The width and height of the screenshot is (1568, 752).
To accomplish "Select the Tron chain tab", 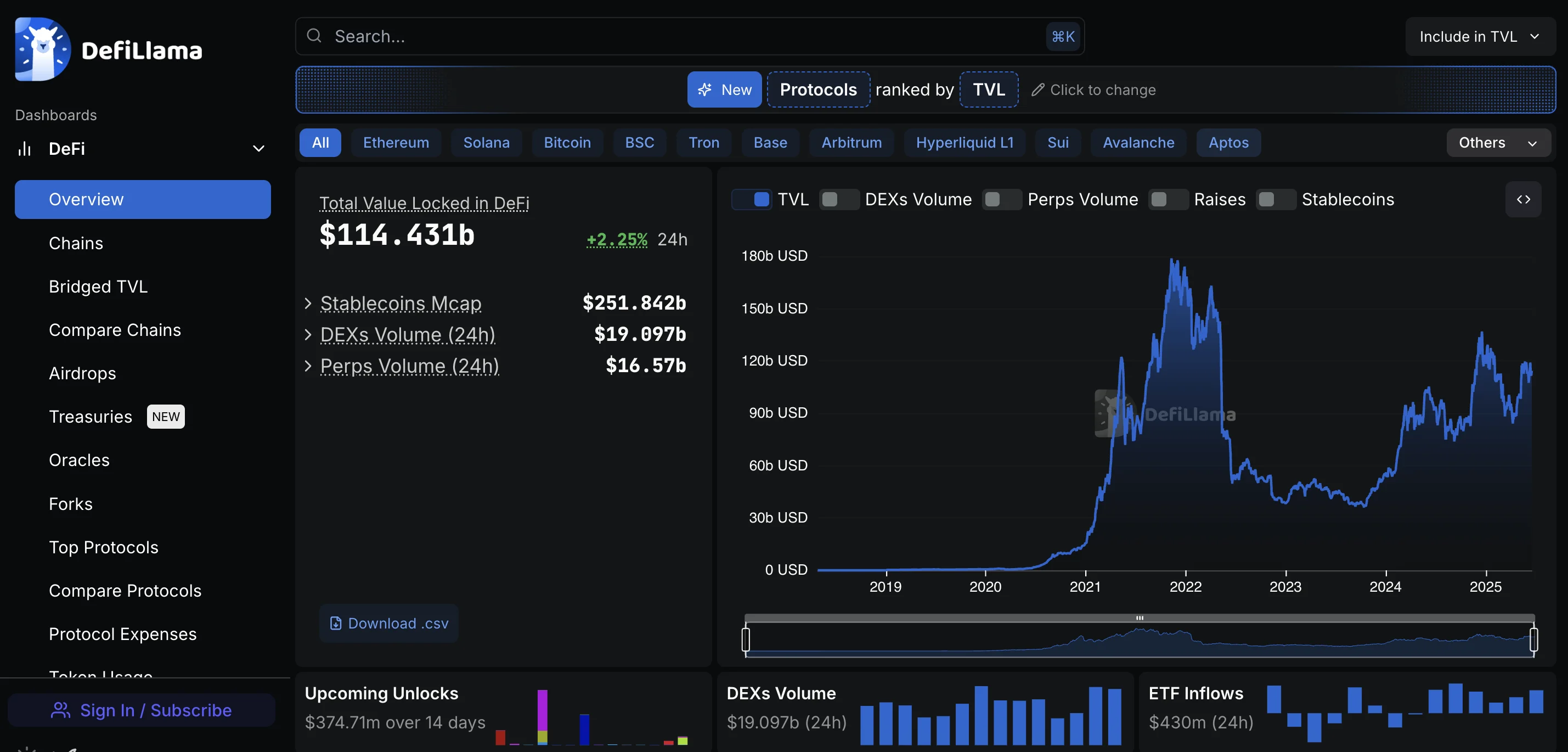I will pyautogui.click(x=704, y=143).
